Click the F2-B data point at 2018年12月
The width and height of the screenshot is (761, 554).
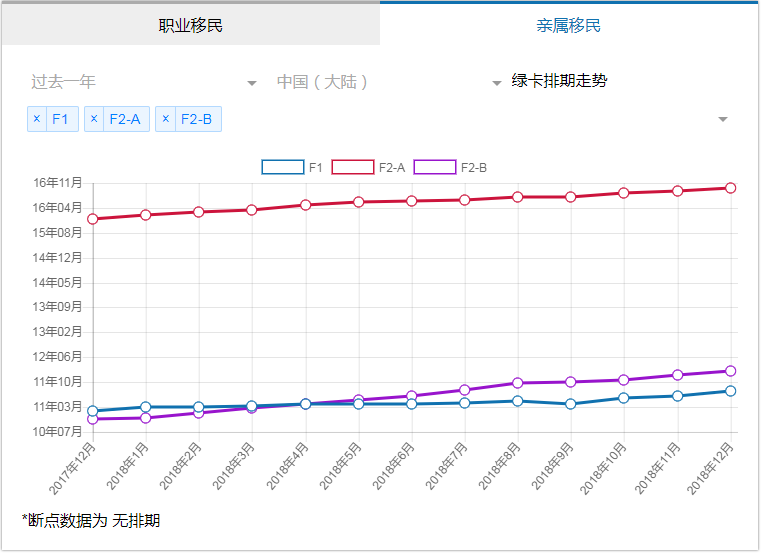(x=731, y=371)
